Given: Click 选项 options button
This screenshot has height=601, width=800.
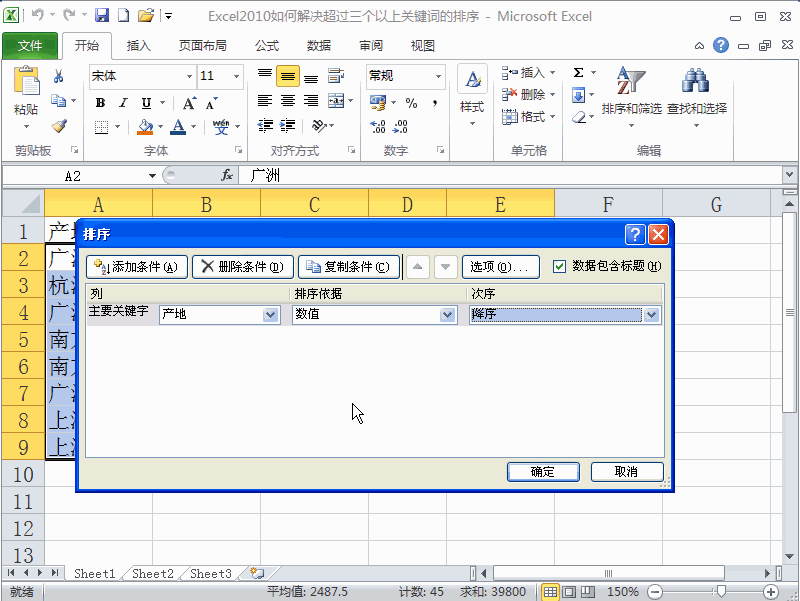Looking at the screenshot, I should coord(501,267).
